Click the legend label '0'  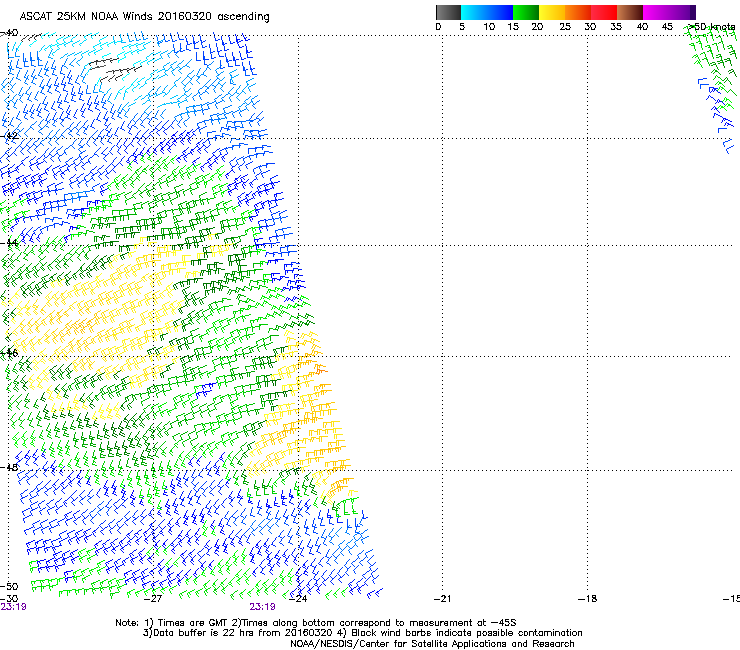[x=438, y=27]
